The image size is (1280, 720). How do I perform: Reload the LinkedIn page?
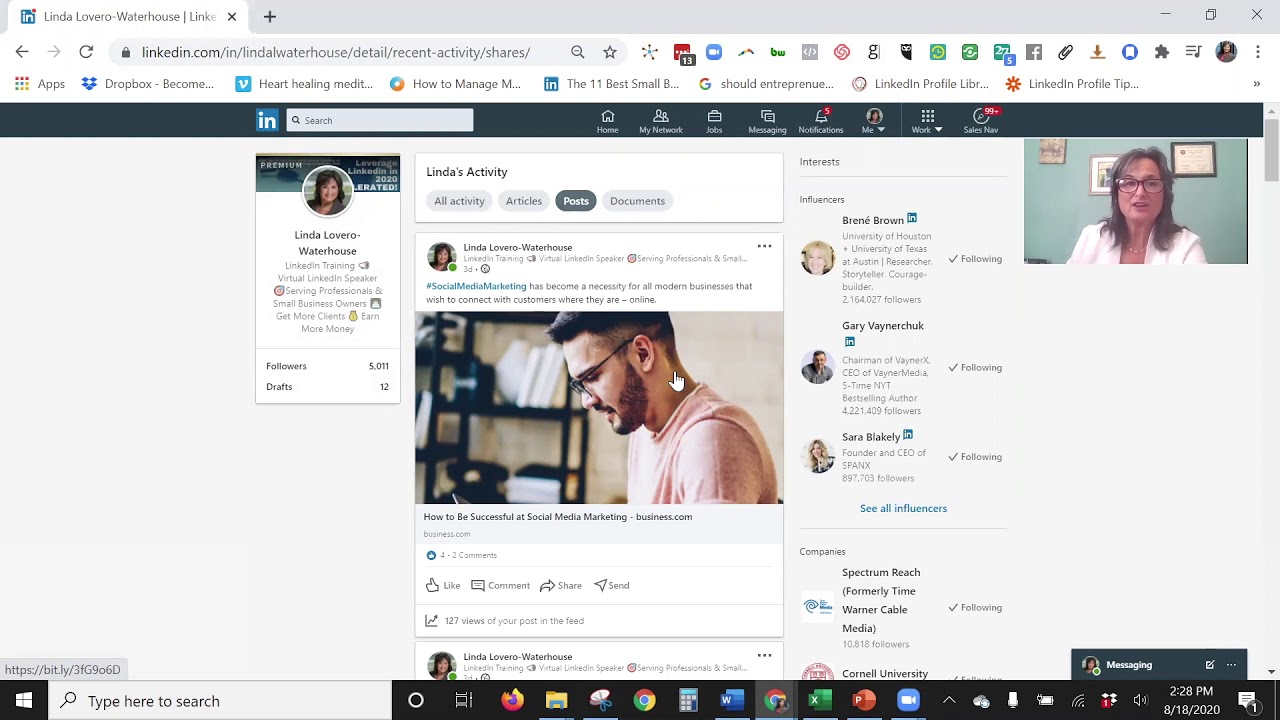[86, 52]
